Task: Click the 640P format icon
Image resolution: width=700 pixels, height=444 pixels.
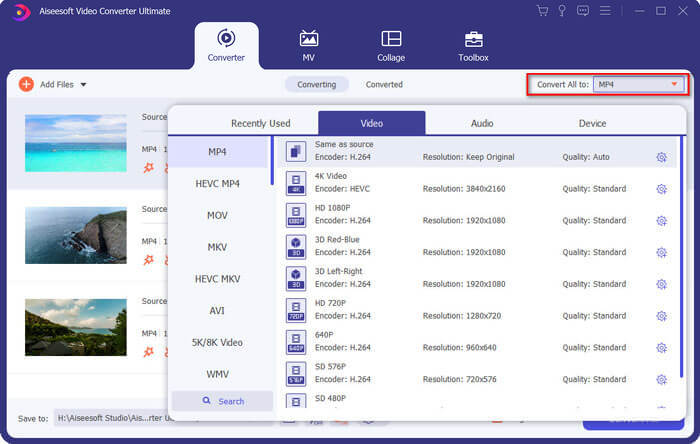Action: [x=296, y=342]
